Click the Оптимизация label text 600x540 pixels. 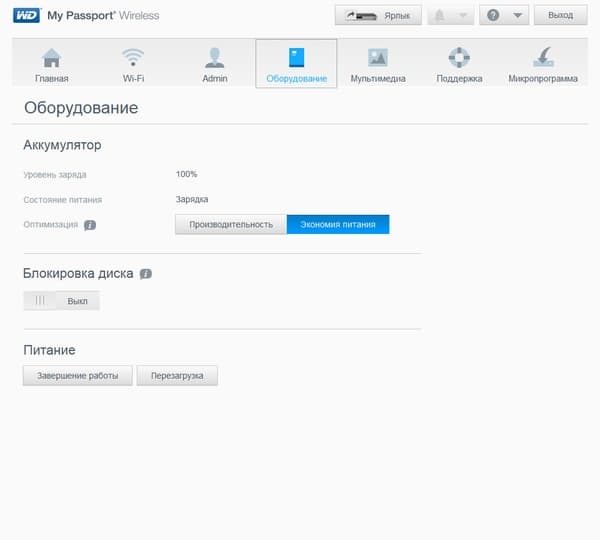(x=51, y=225)
